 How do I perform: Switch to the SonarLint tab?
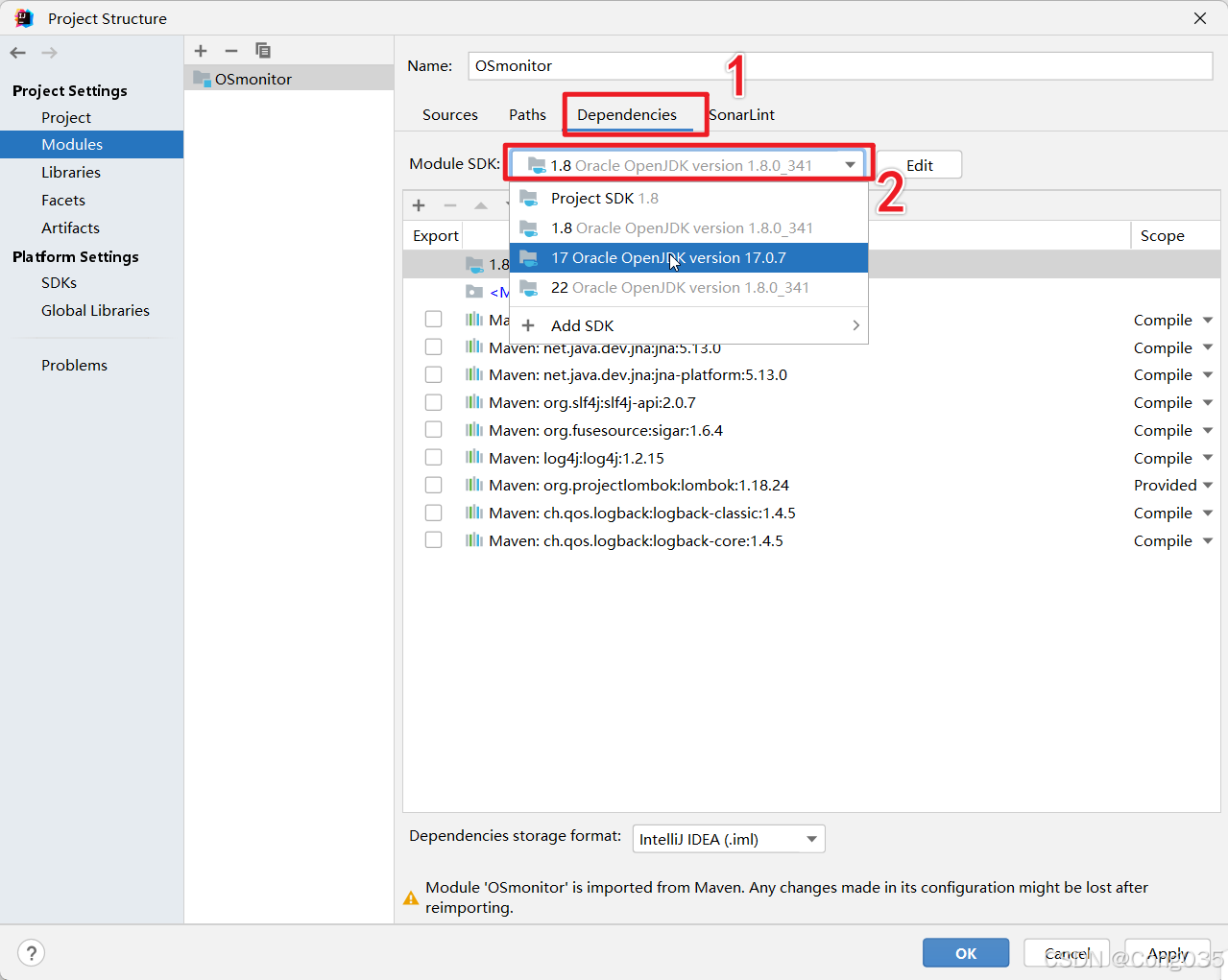741,114
